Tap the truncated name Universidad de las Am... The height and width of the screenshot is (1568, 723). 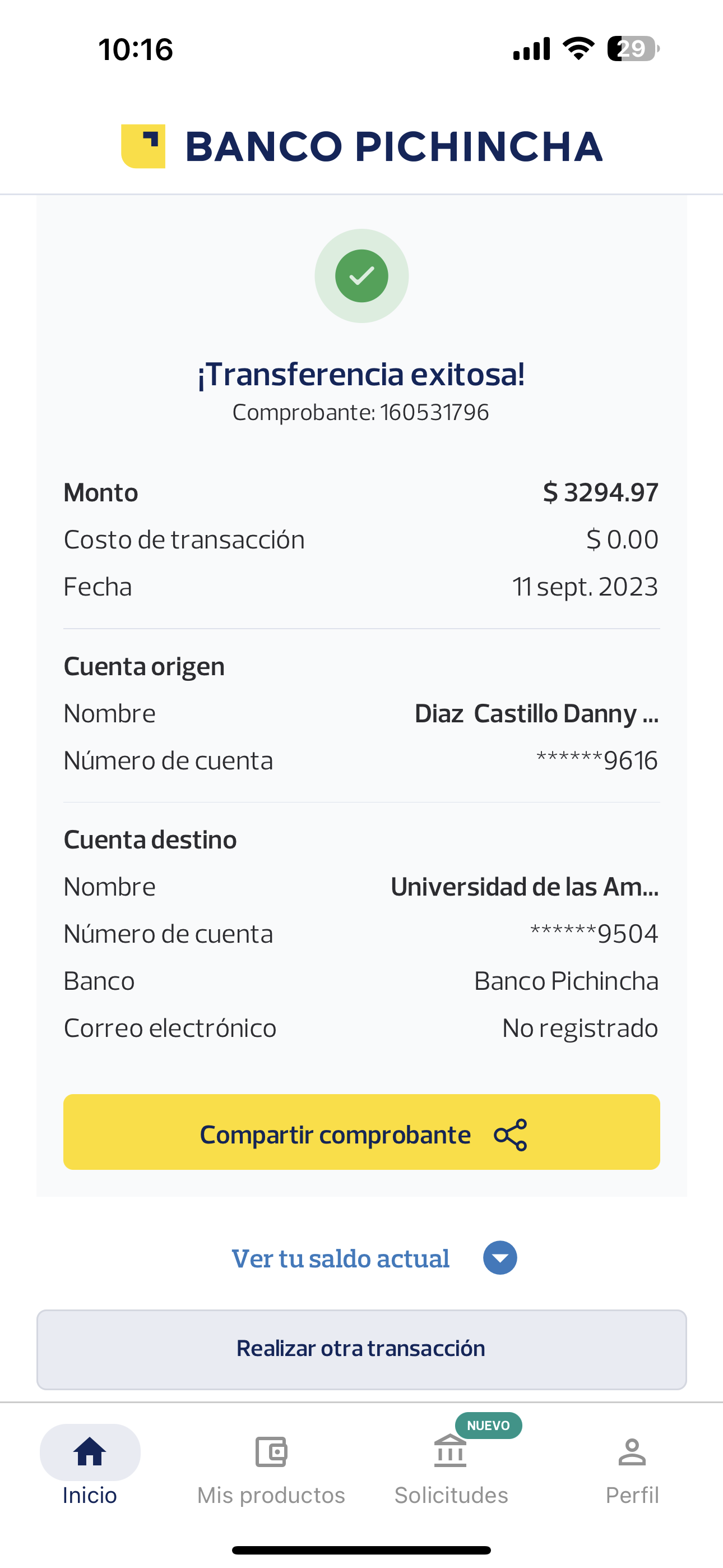pos(524,887)
